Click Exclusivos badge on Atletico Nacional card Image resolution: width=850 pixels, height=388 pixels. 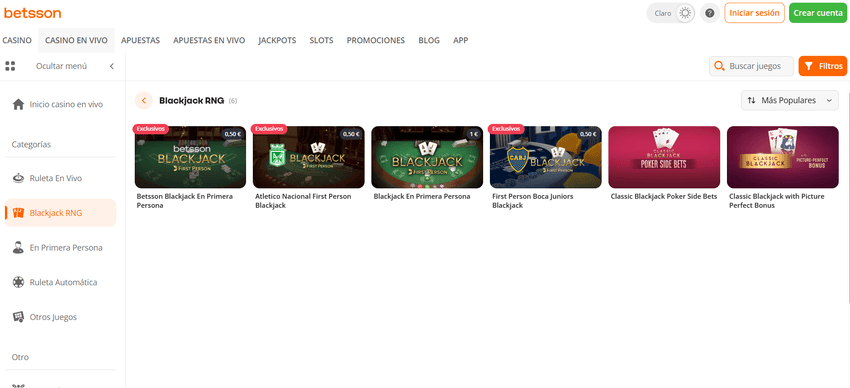coord(269,129)
